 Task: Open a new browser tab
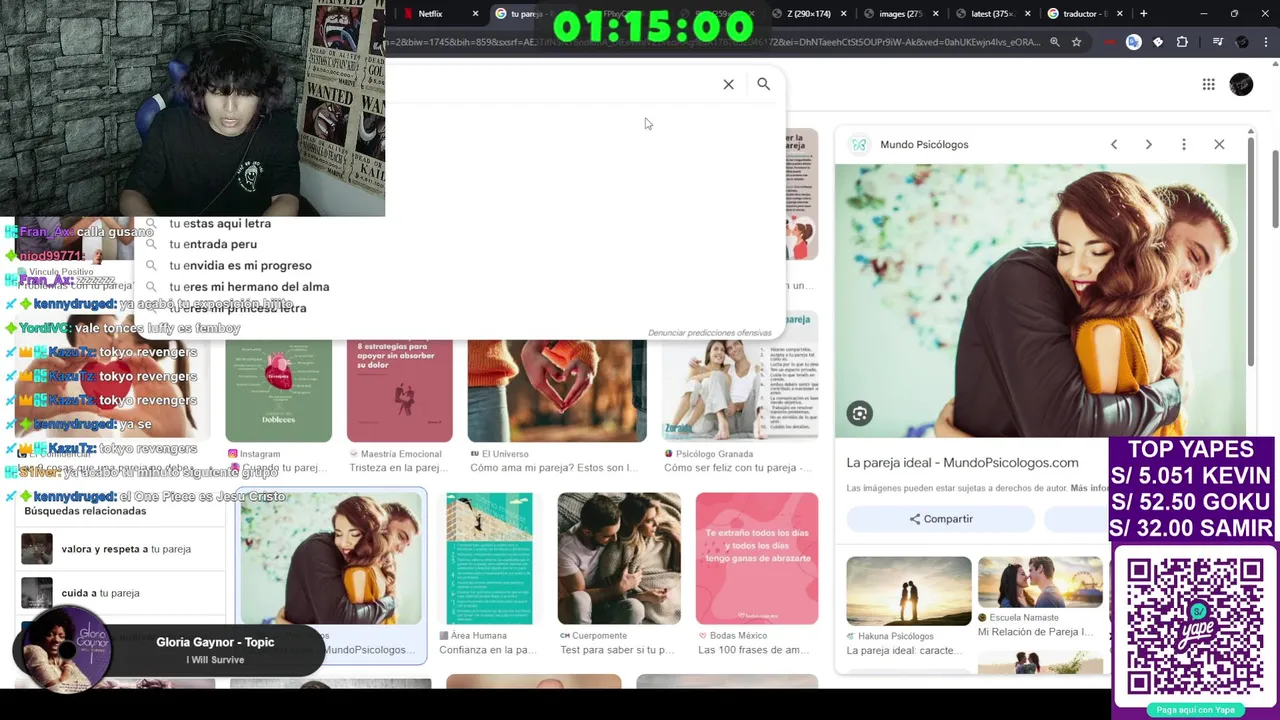[1143, 14]
